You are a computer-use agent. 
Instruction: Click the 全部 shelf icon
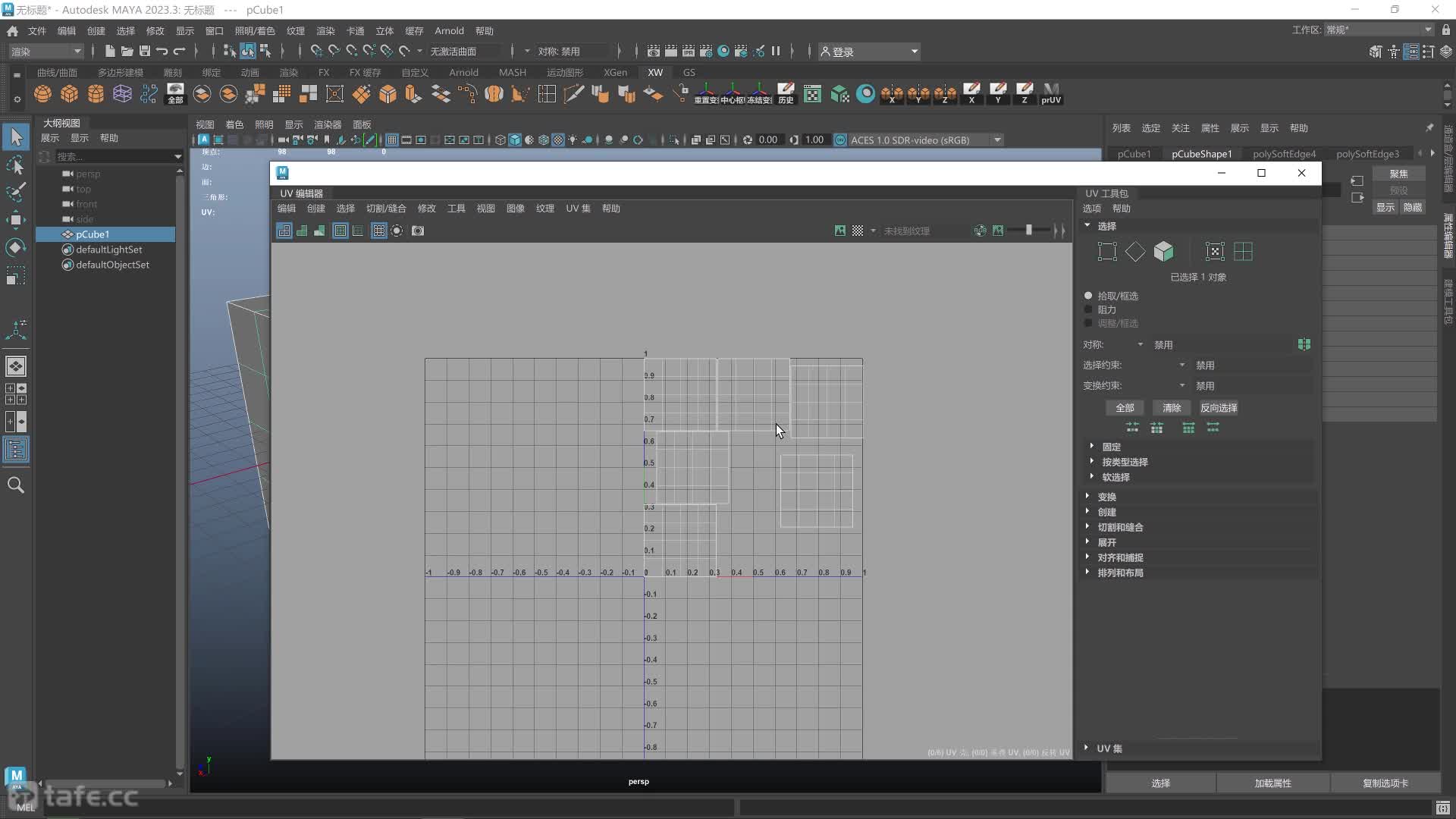click(x=175, y=94)
